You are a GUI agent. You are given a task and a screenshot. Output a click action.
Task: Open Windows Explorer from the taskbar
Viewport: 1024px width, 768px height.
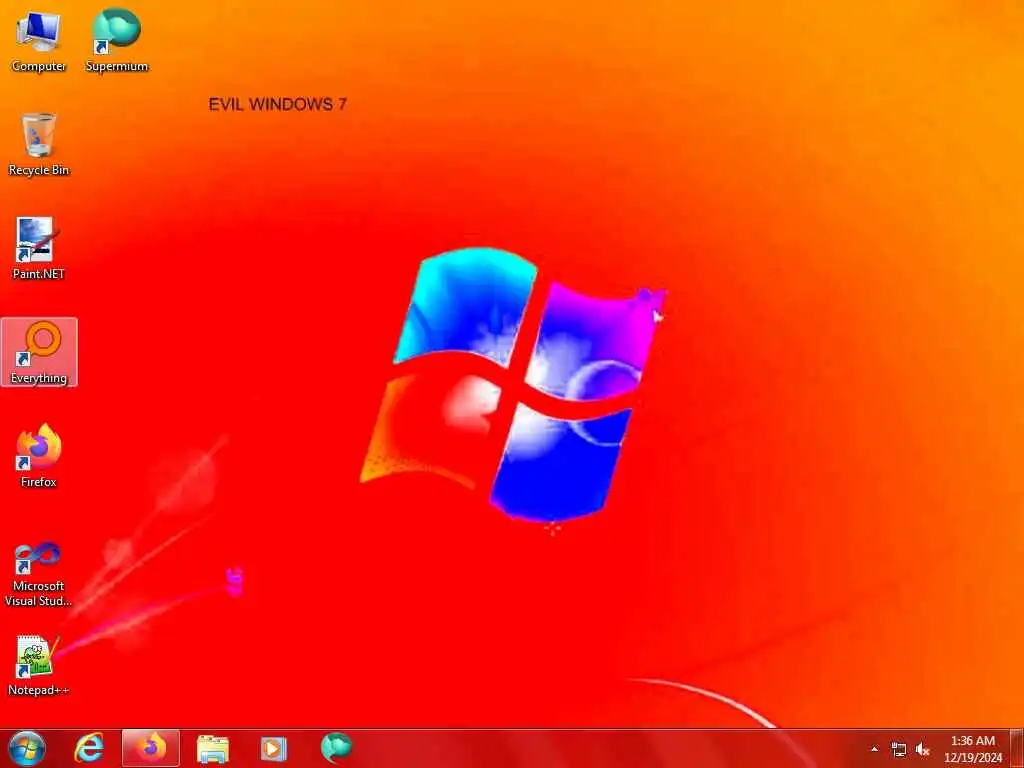[213, 749]
